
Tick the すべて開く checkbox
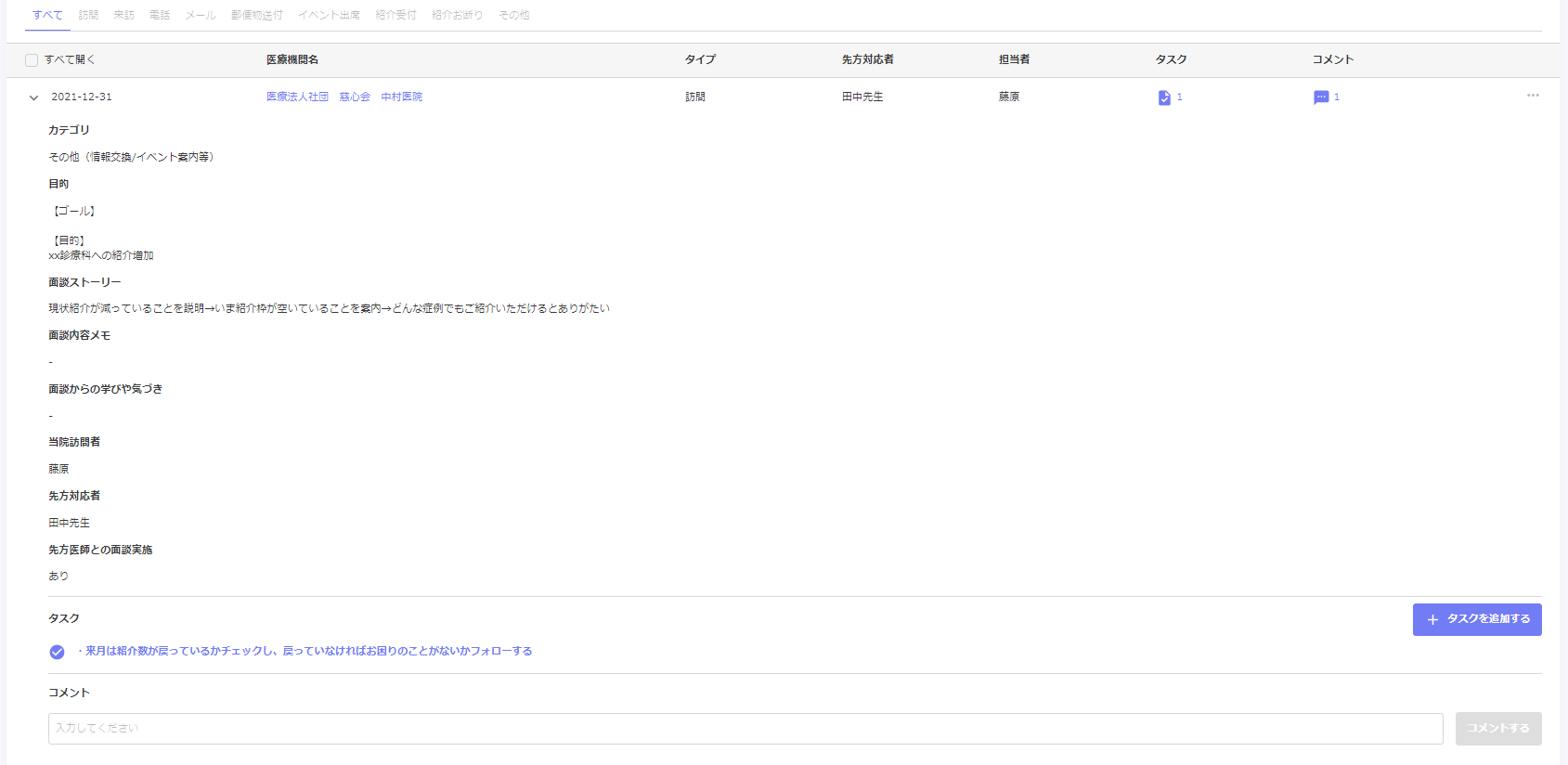click(x=32, y=60)
